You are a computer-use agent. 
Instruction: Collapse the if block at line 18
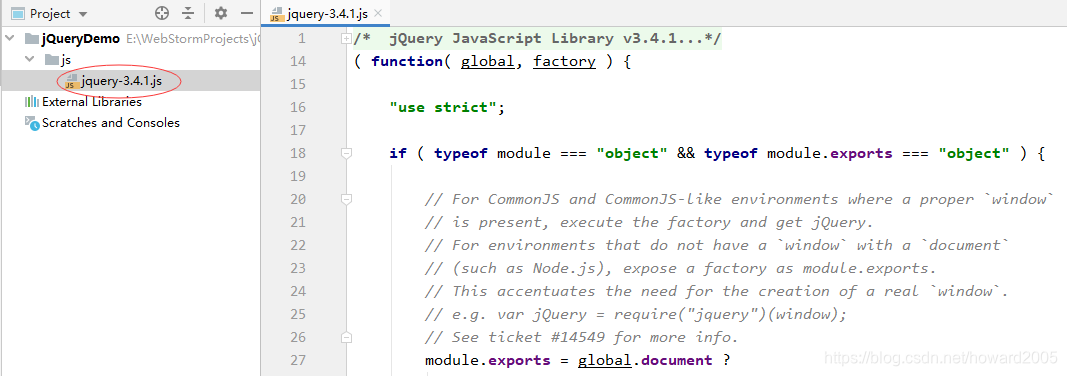click(x=346, y=154)
